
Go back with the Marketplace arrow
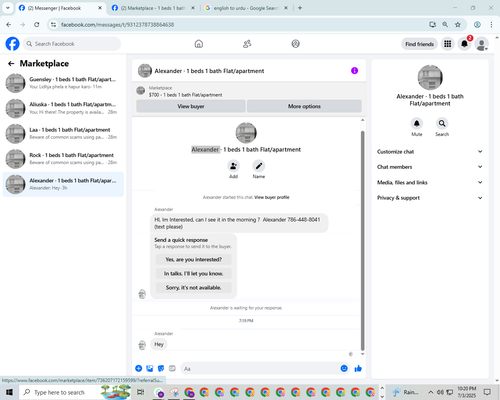coord(11,63)
